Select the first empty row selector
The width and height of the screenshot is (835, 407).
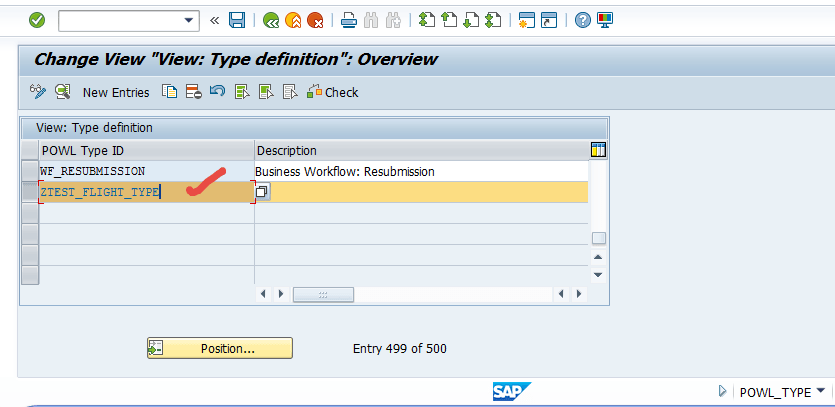click(30, 213)
